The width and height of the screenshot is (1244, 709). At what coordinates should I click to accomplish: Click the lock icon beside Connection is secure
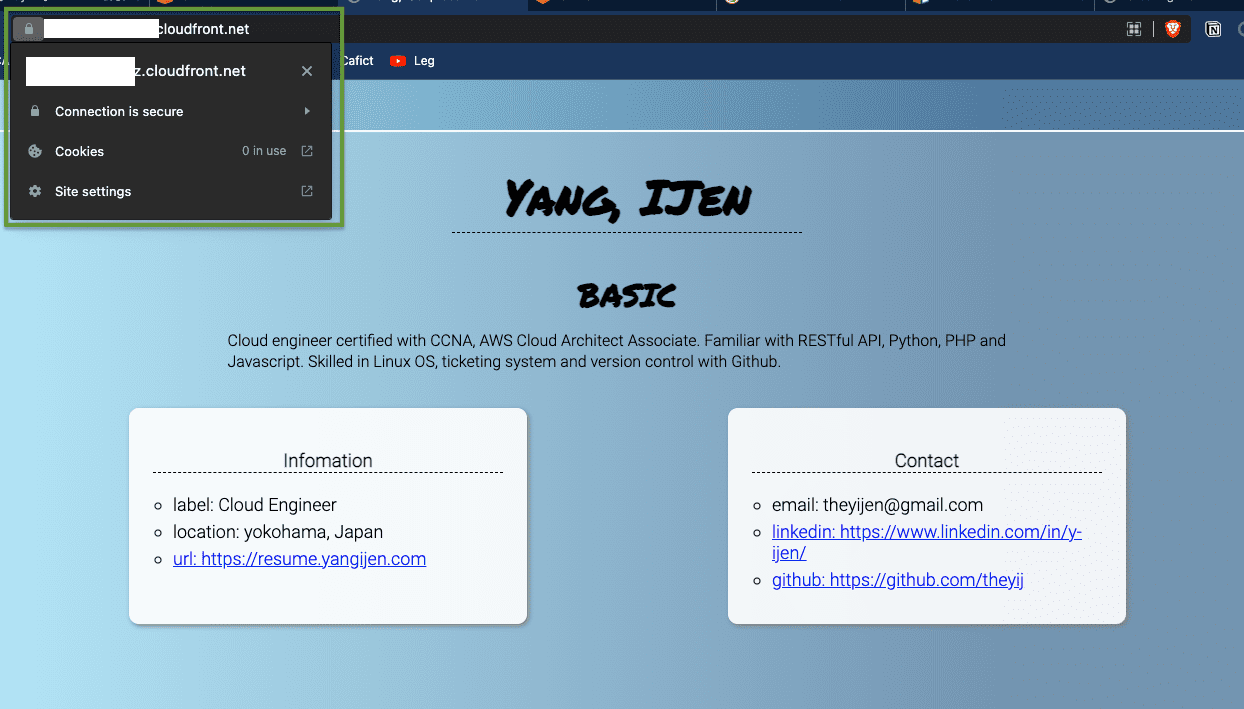[35, 112]
